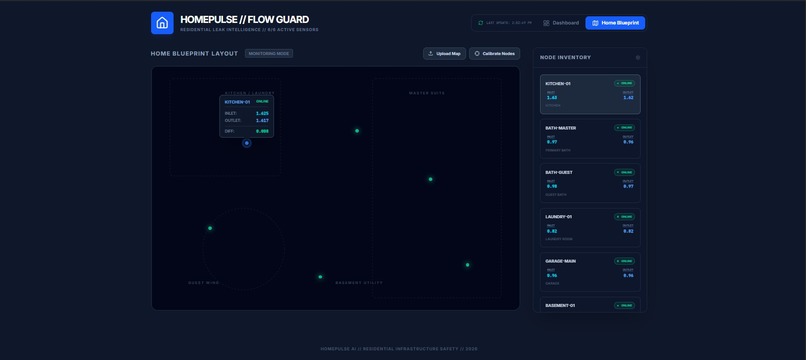The height and width of the screenshot is (360, 806).
Task: Click the Home Blueprint Layout heading
Action: click(194, 53)
